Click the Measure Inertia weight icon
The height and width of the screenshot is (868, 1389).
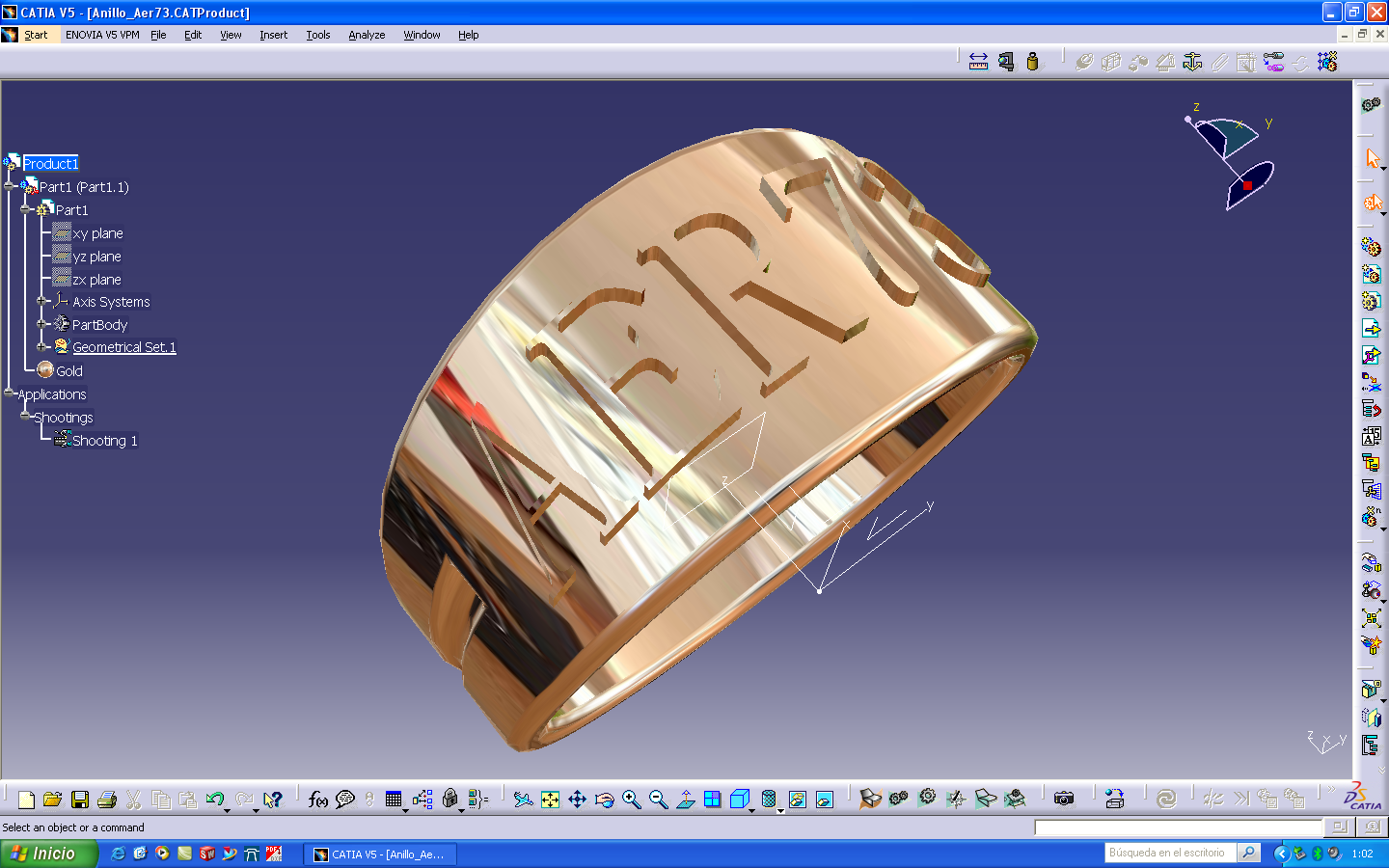1032,62
